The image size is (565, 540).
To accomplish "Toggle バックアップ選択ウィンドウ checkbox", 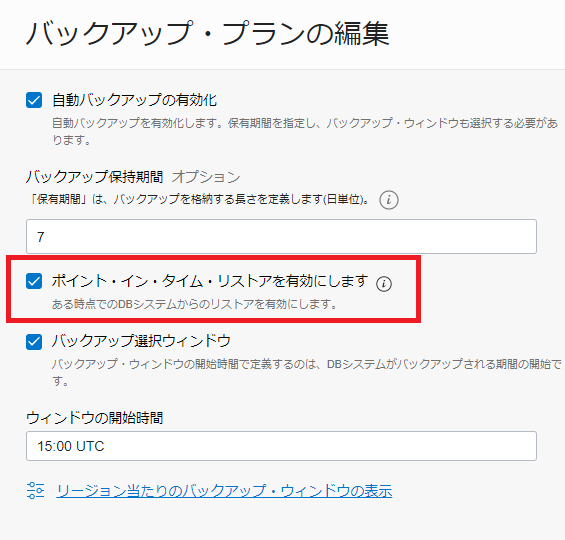I will coord(34,342).
